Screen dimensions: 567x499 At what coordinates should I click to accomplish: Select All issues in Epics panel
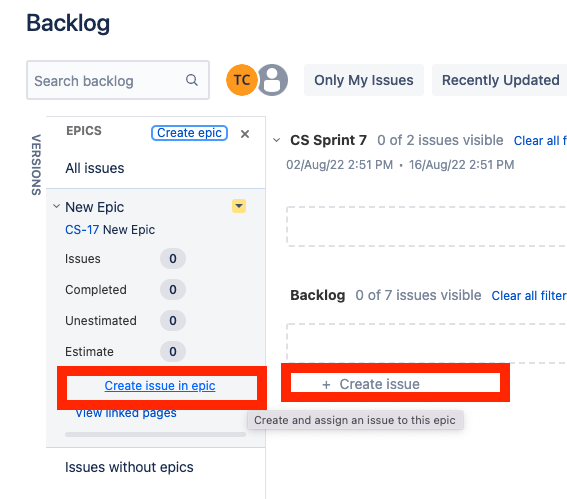(x=95, y=169)
